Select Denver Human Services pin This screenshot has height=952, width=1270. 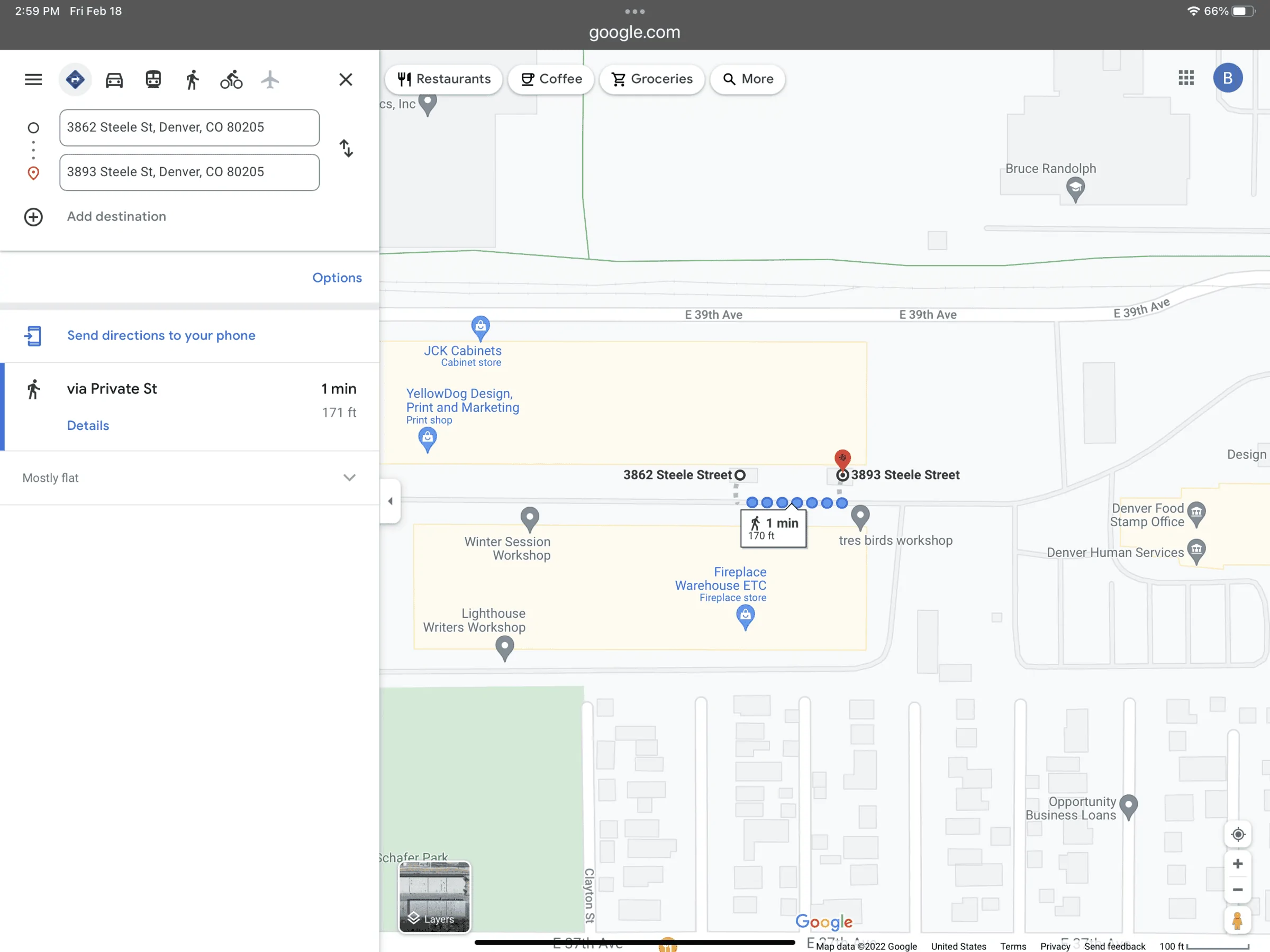click(1196, 552)
